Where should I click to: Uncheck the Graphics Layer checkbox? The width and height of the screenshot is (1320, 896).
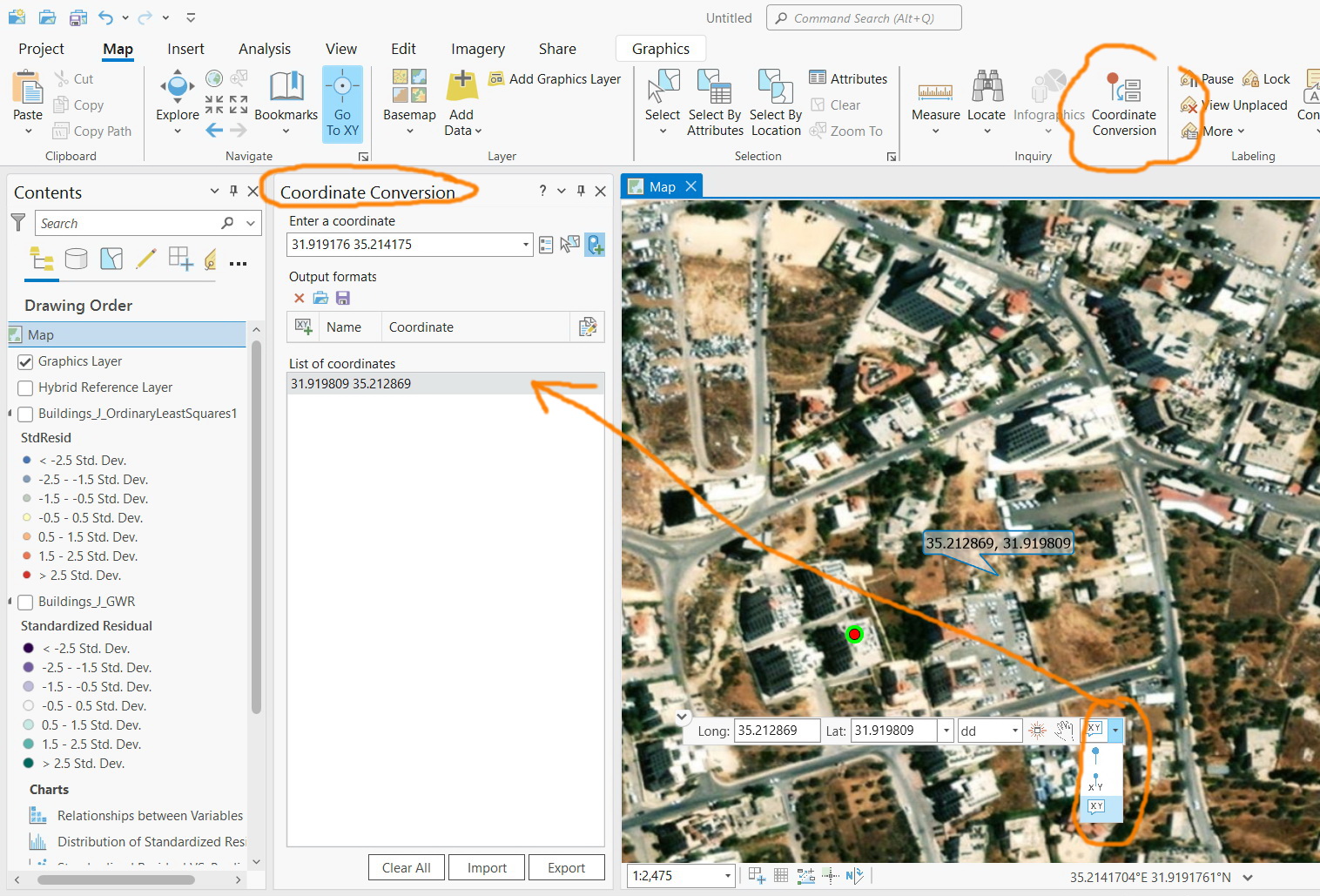(25, 361)
